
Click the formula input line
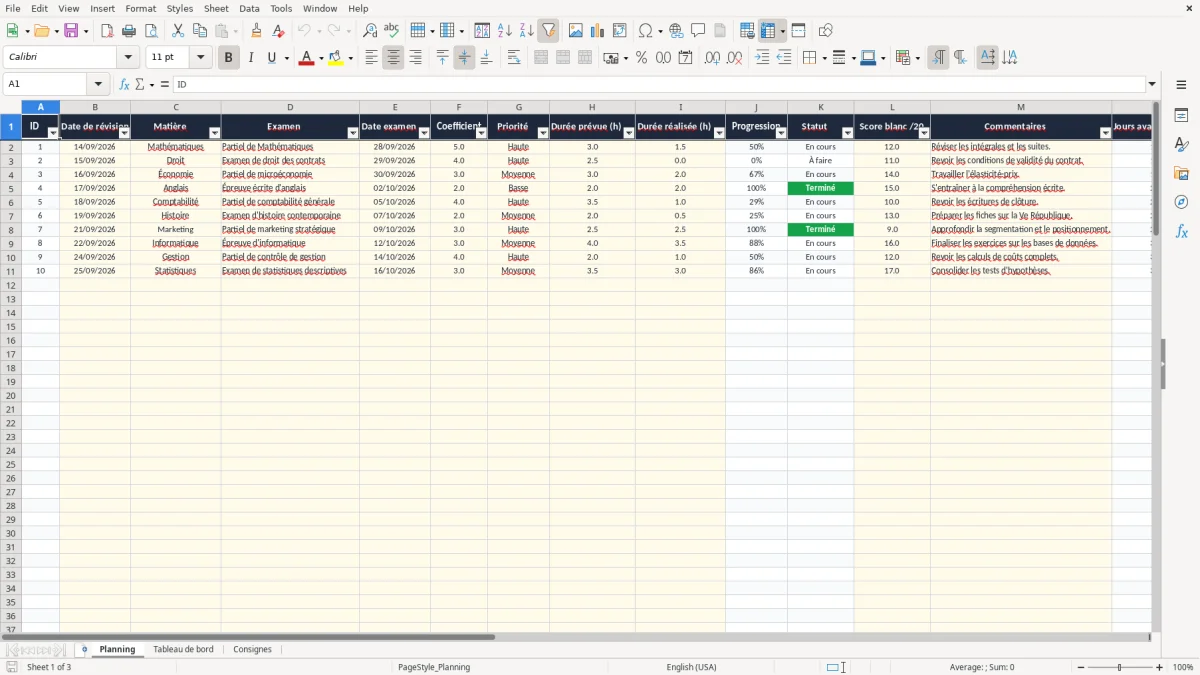point(658,84)
